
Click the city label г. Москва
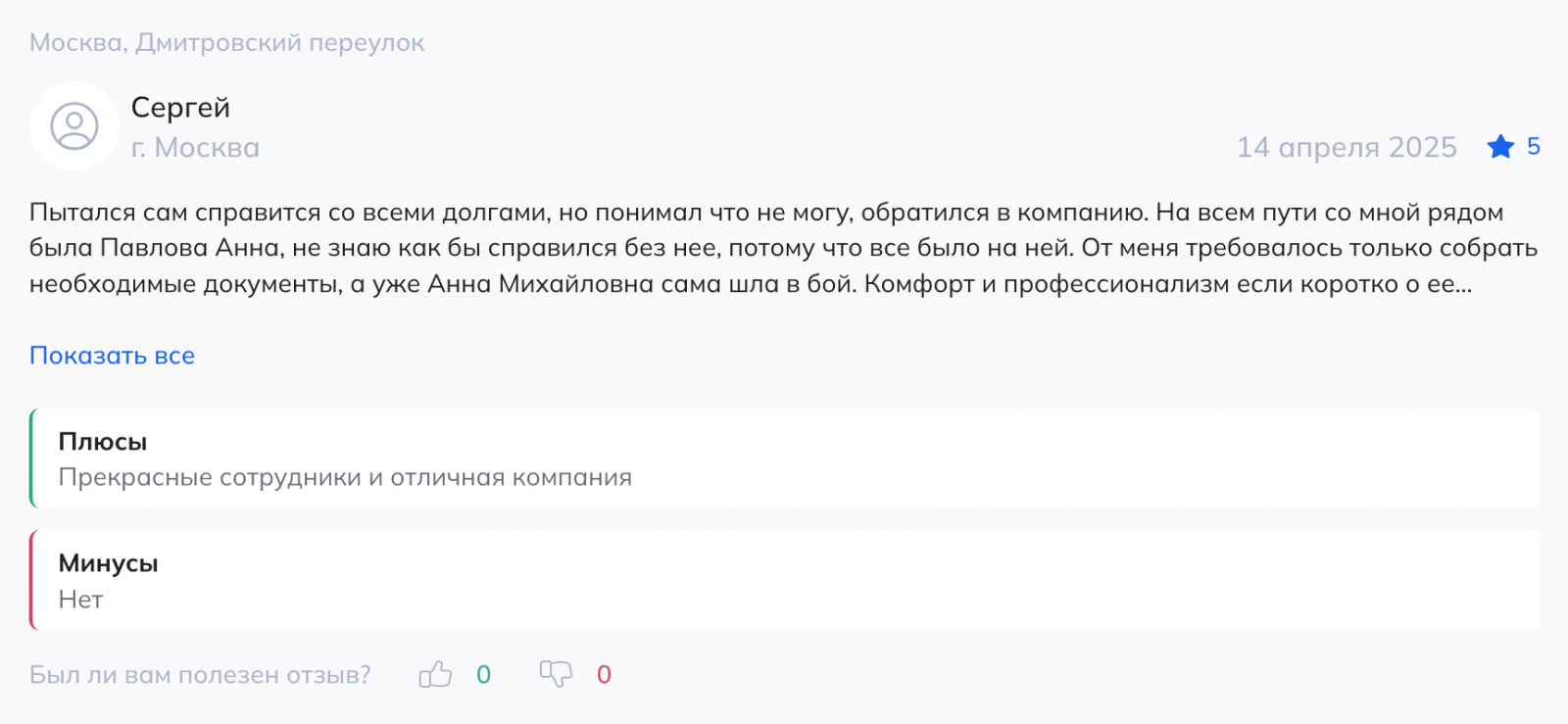[195, 148]
